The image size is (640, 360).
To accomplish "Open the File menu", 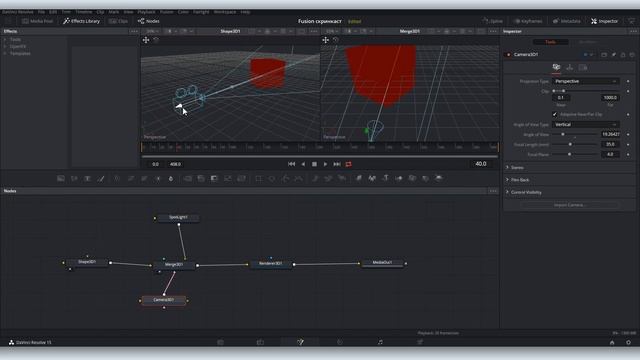I will 41,12.
